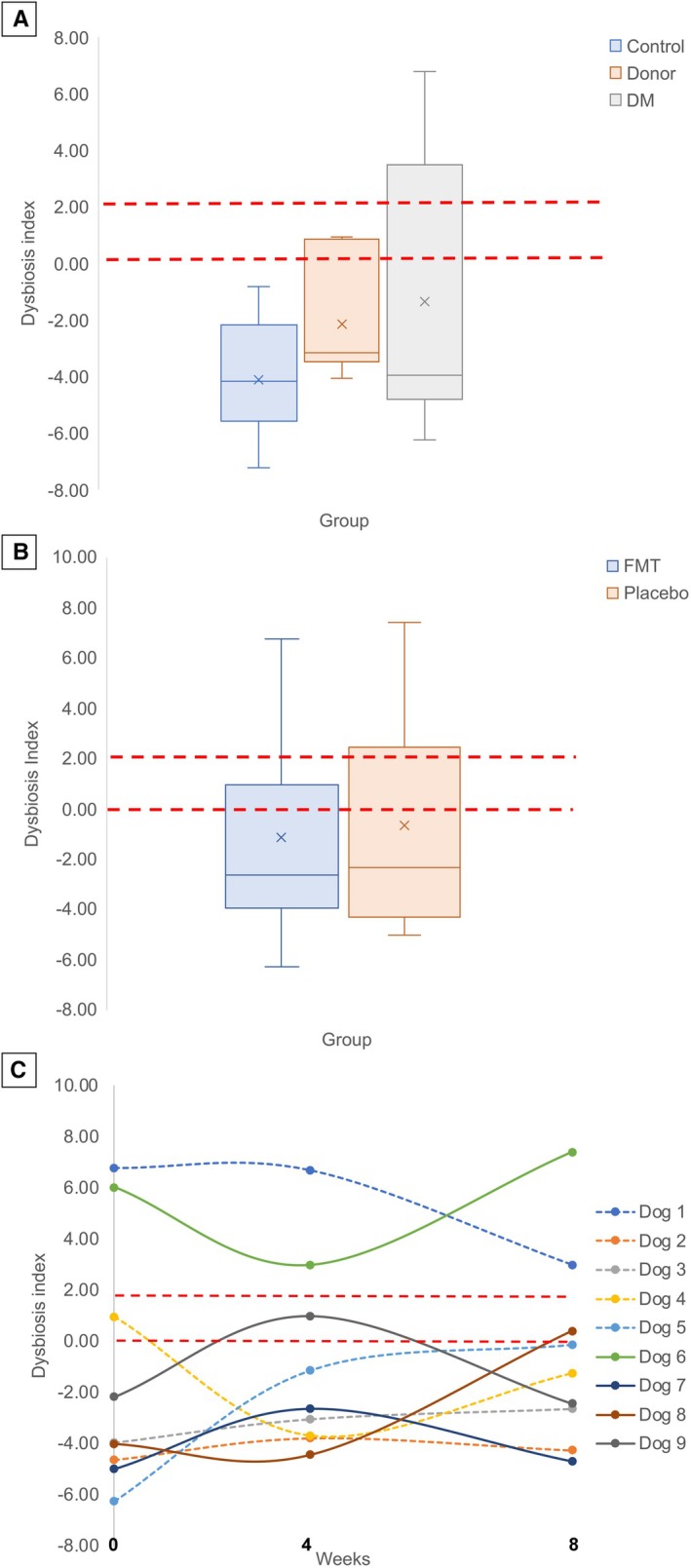Click the 'Weeks' axis title in panel C

click(342, 1558)
